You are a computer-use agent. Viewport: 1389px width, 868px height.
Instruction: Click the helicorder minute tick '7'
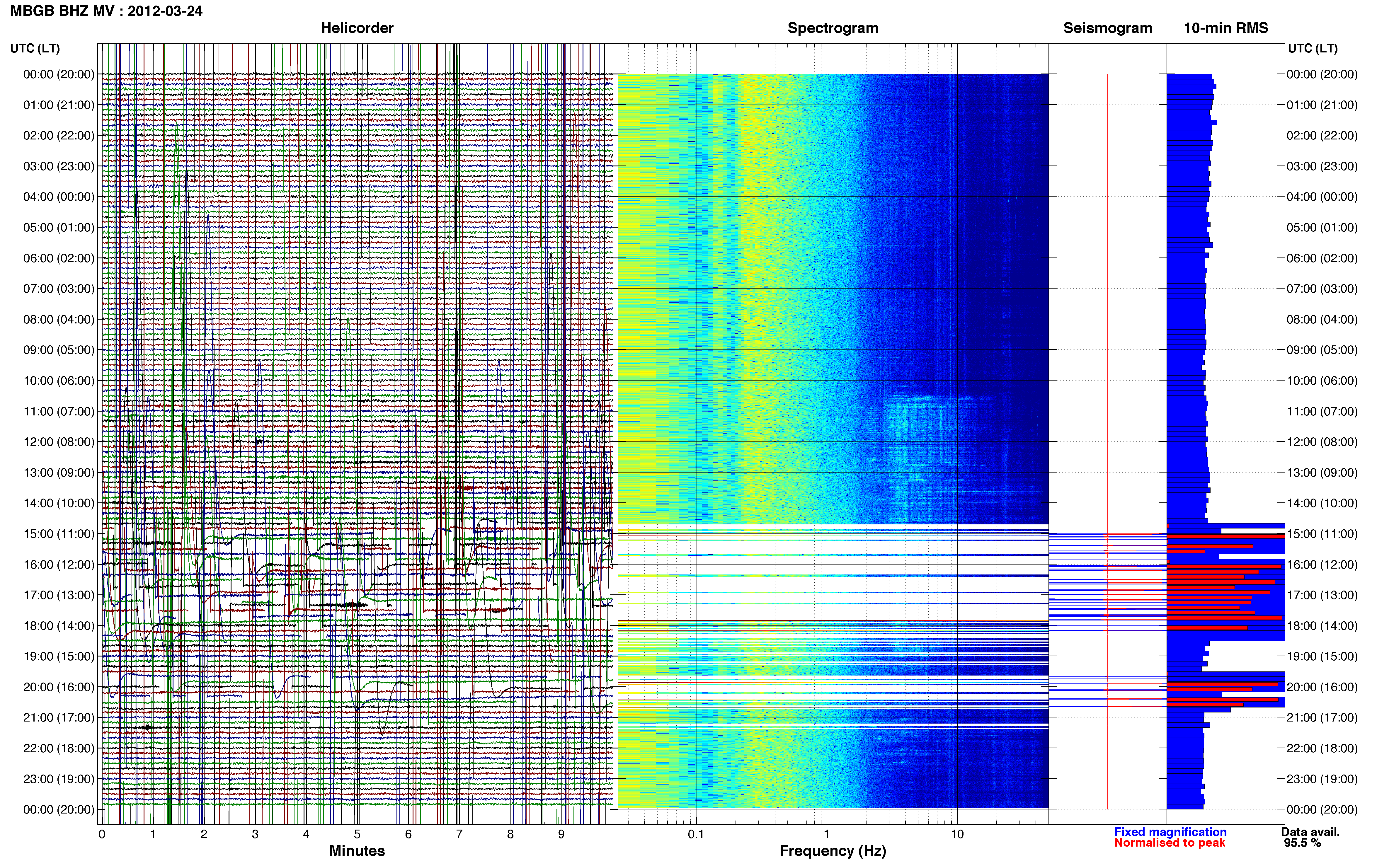(459, 834)
